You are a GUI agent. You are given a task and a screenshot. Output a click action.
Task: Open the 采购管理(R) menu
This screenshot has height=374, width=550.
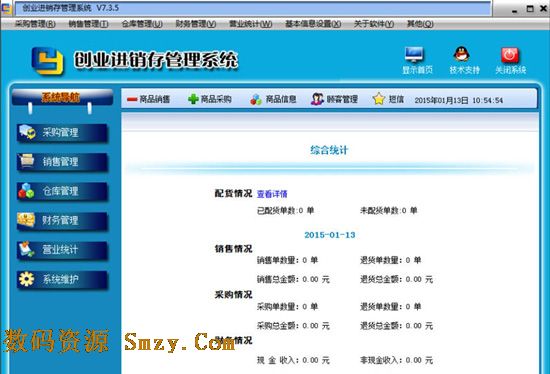pyautogui.click(x=35, y=24)
